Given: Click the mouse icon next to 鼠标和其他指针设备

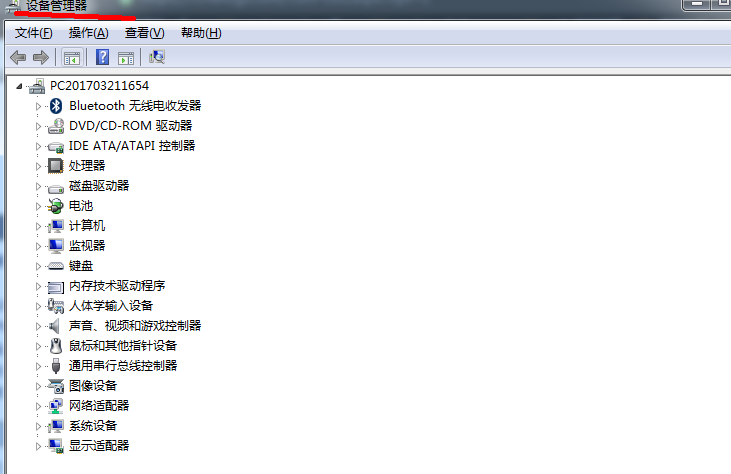Looking at the screenshot, I should [56, 346].
